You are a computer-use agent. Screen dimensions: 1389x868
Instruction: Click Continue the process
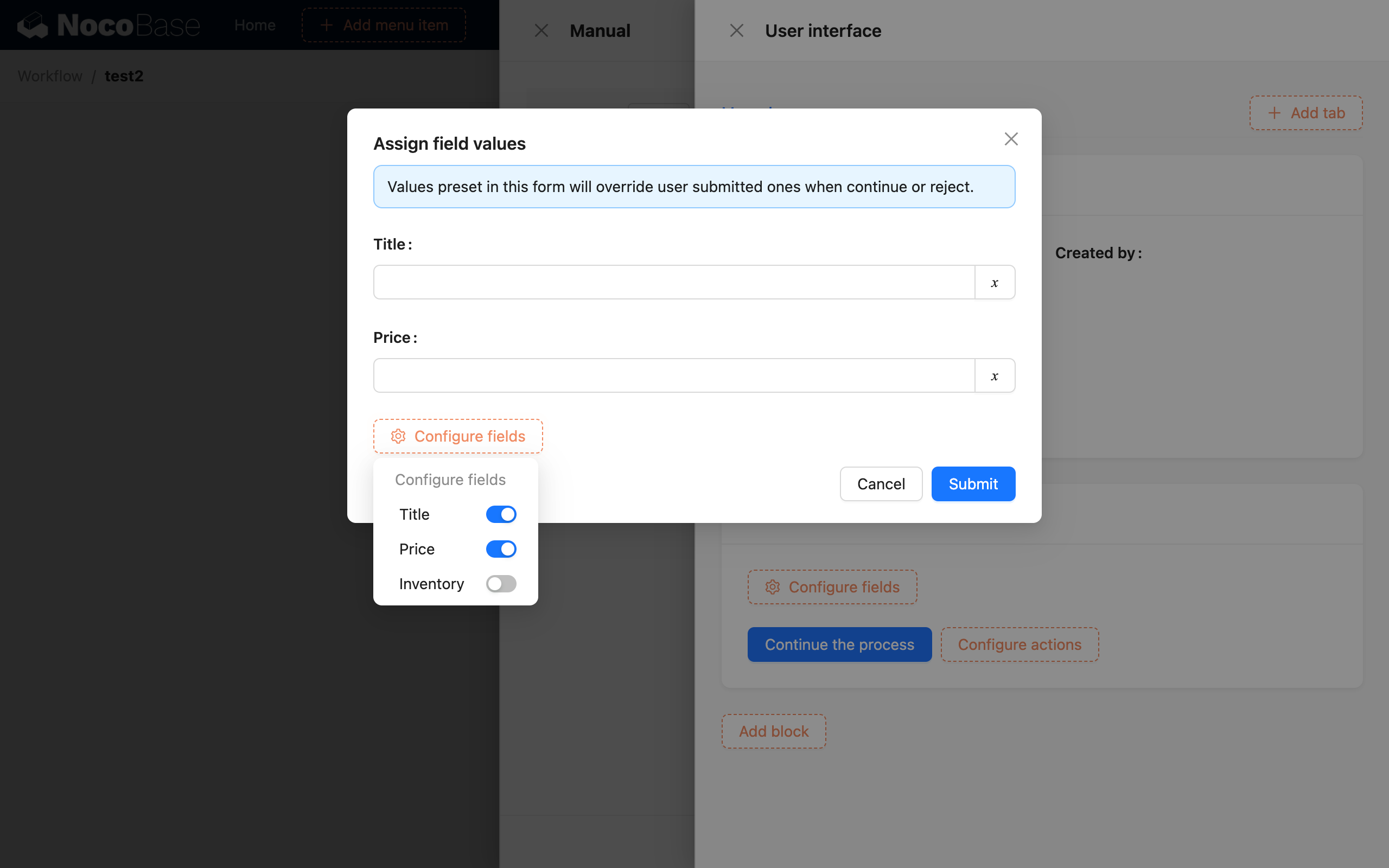(839, 644)
